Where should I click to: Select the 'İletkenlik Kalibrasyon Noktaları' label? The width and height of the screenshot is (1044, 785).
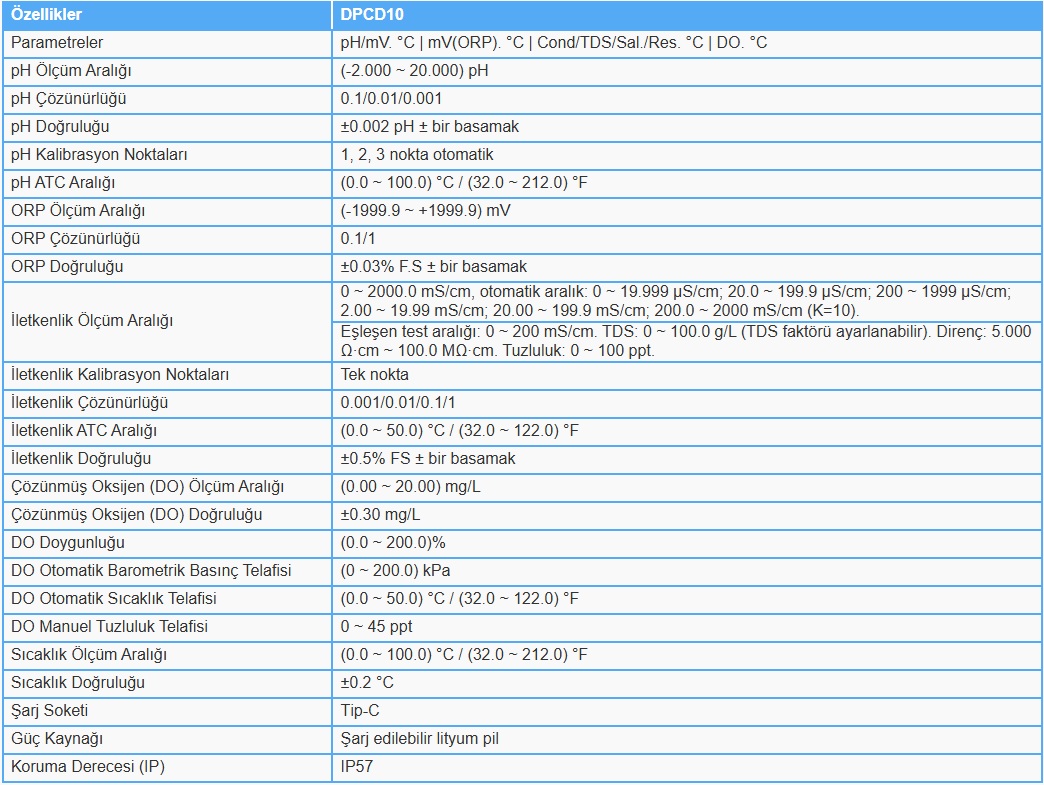coord(120,374)
